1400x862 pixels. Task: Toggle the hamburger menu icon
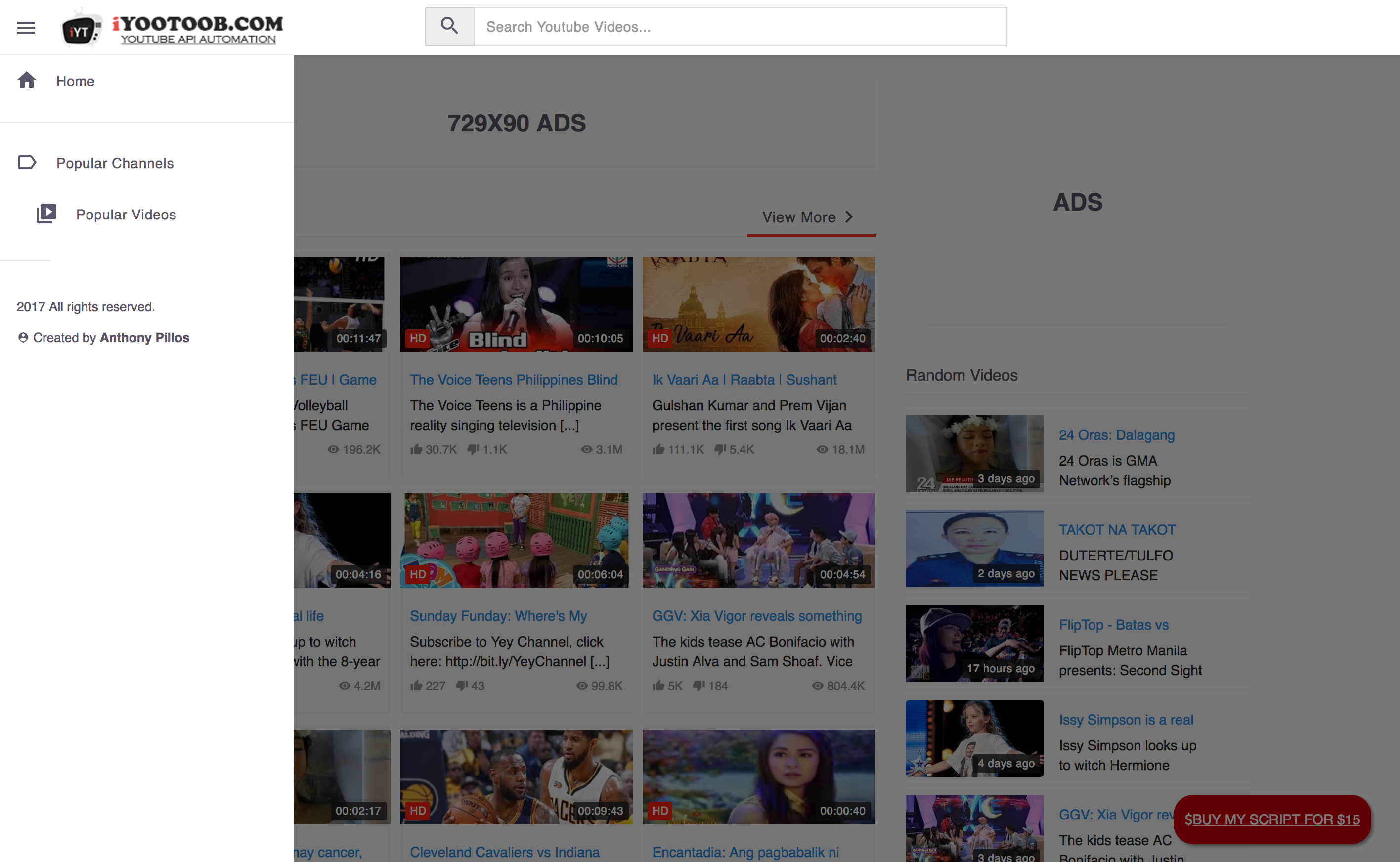point(26,27)
